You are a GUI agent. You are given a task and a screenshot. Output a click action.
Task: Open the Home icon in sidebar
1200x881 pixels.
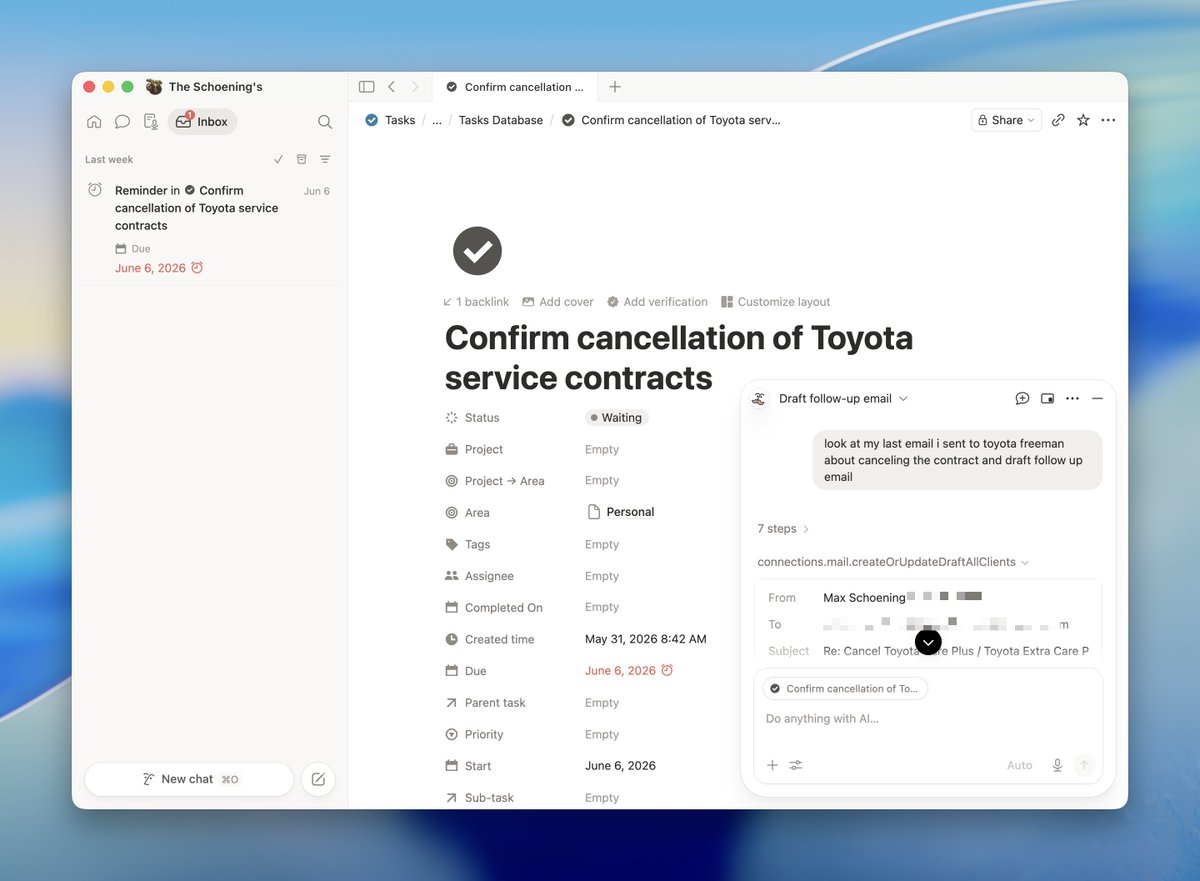(x=94, y=122)
